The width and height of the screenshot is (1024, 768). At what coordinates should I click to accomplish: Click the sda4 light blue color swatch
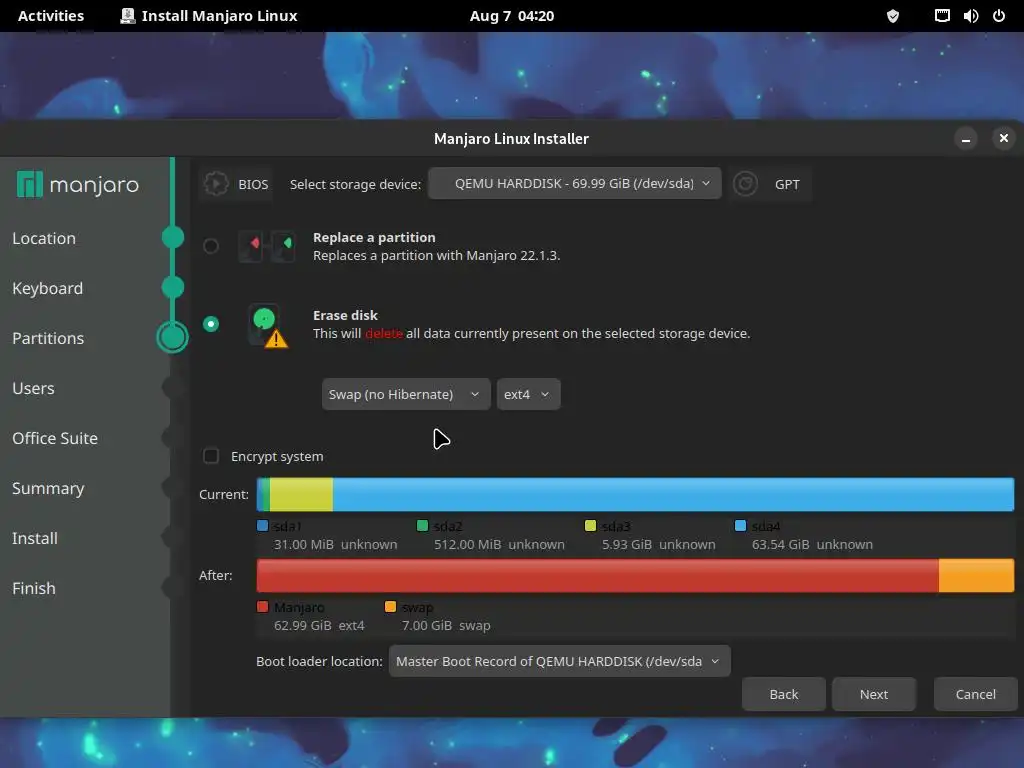tap(741, 526)
